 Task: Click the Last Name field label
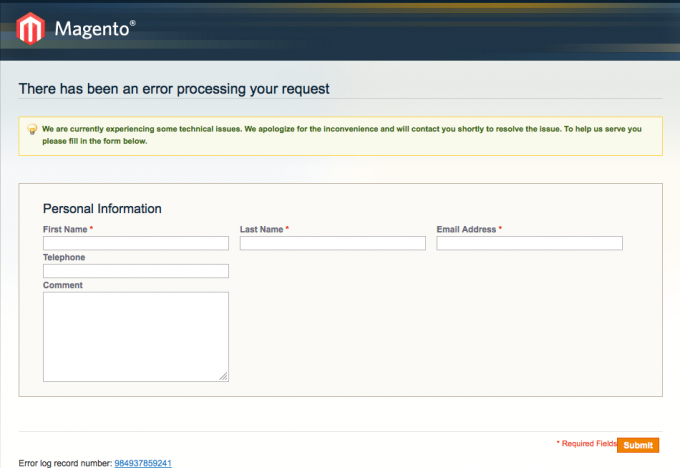coord(262,229)
